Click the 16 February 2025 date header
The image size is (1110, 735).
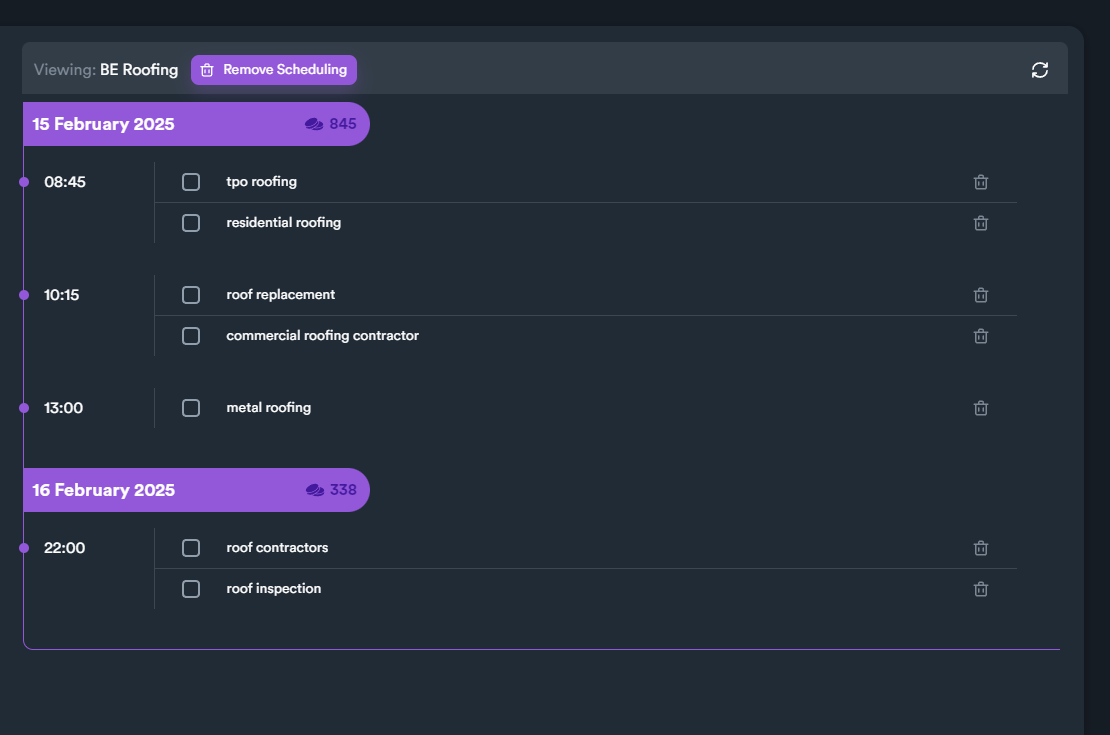[x=104, y=490]
